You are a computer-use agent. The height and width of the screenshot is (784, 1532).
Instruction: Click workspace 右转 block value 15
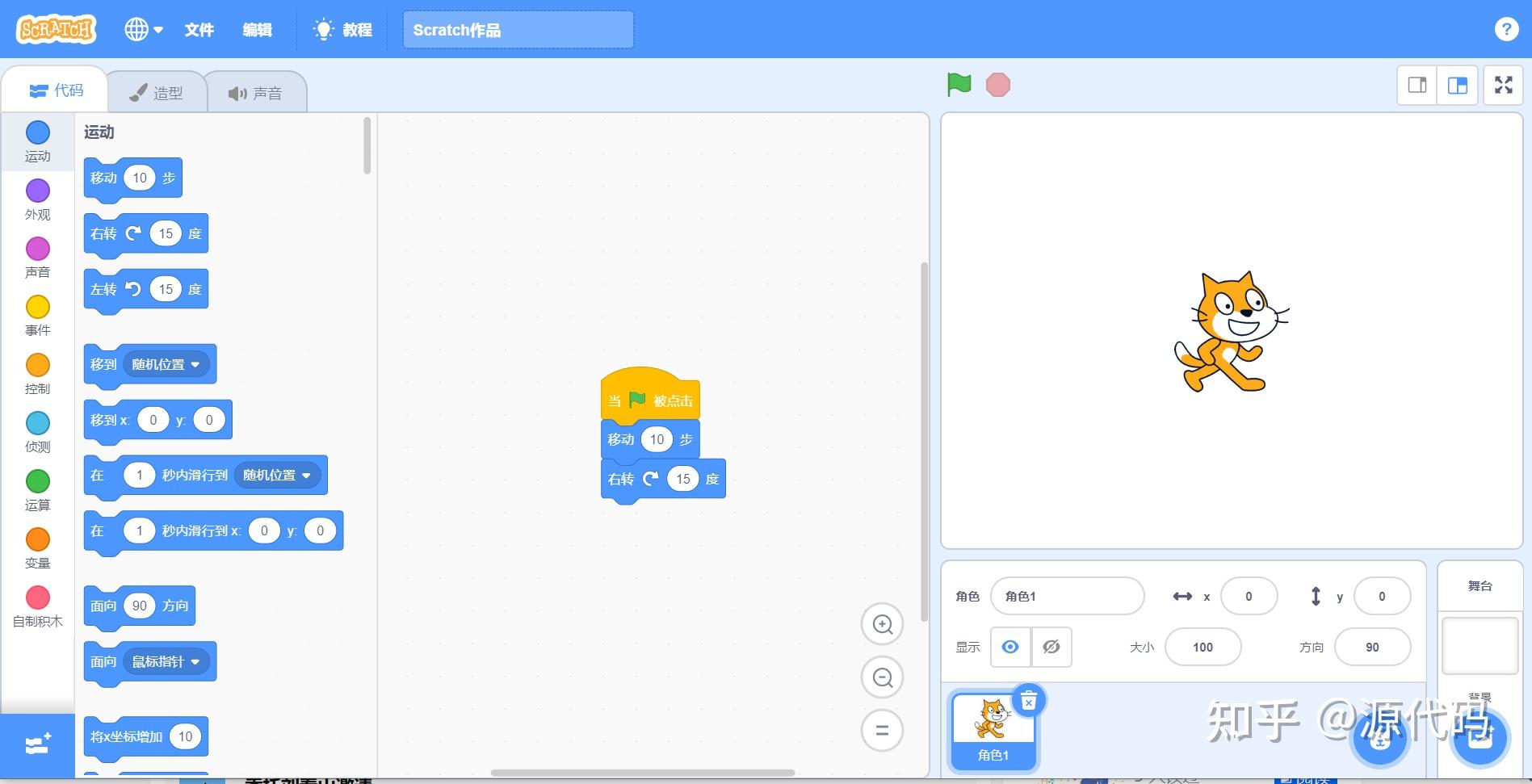coord(682,479)
